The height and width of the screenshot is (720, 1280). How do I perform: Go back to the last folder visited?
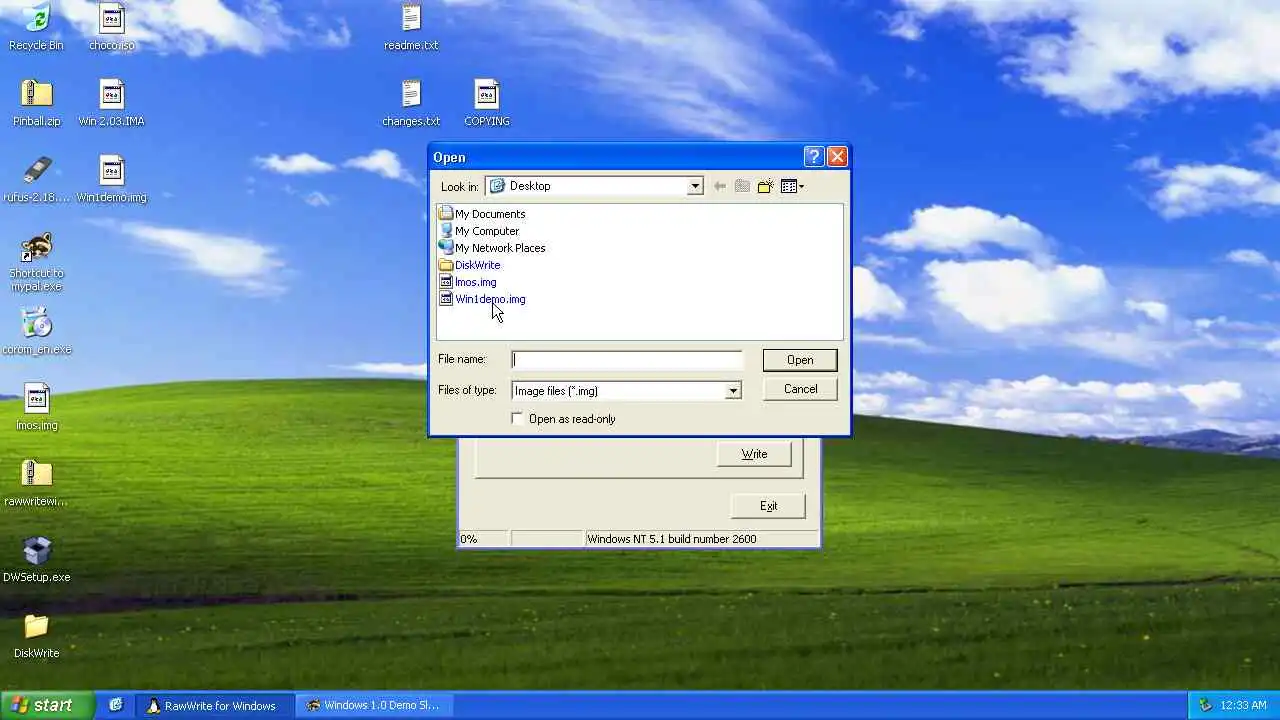click(x=719, y=186)
